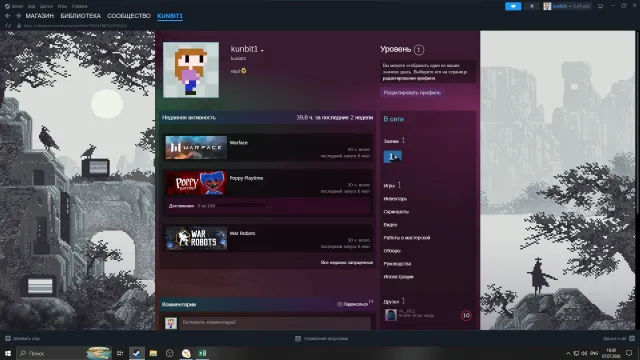Open the level 1 community badge icon
Image resolution: width=640 pixels, height=360 pixels.
point(393,157)
